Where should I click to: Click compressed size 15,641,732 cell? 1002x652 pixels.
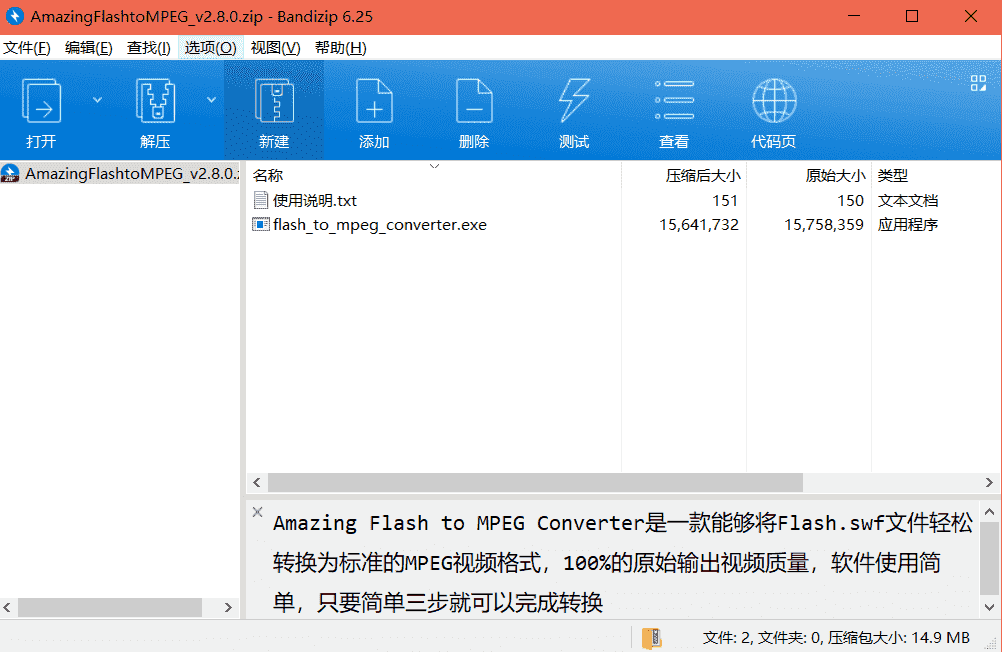699,225
